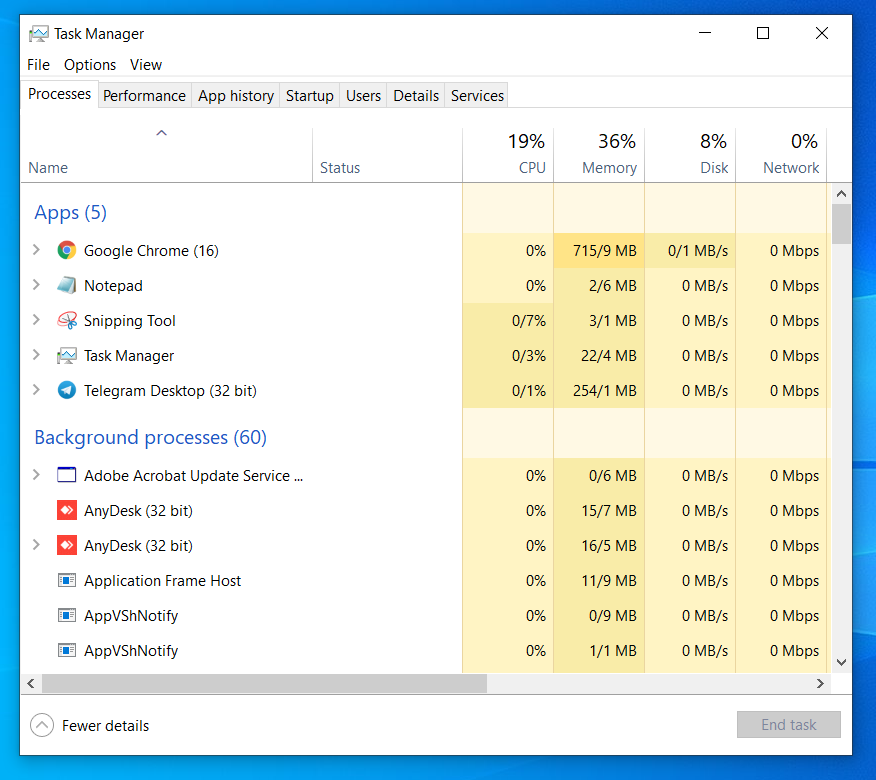Click the first AnyDesk process icon
This screenshot has width=876, height=780.
(x=67, y=511)
